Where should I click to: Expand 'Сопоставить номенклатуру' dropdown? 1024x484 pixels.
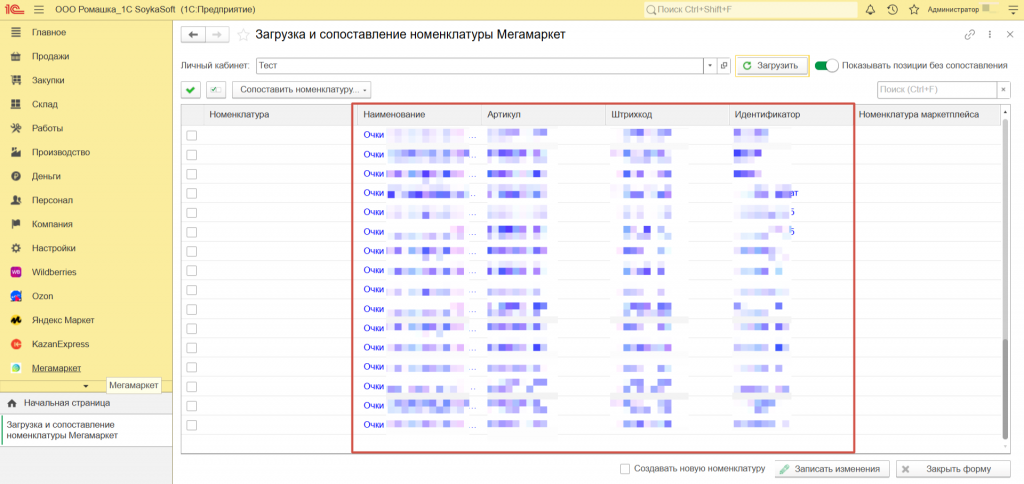click(x=301, y=90)
